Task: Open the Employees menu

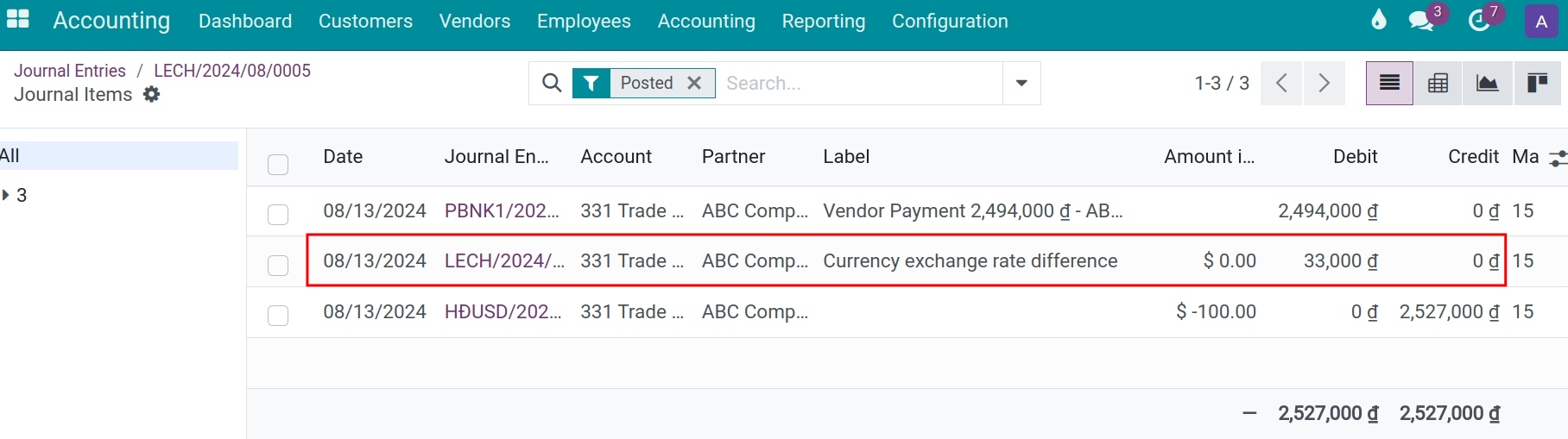Action: point(584,21)
